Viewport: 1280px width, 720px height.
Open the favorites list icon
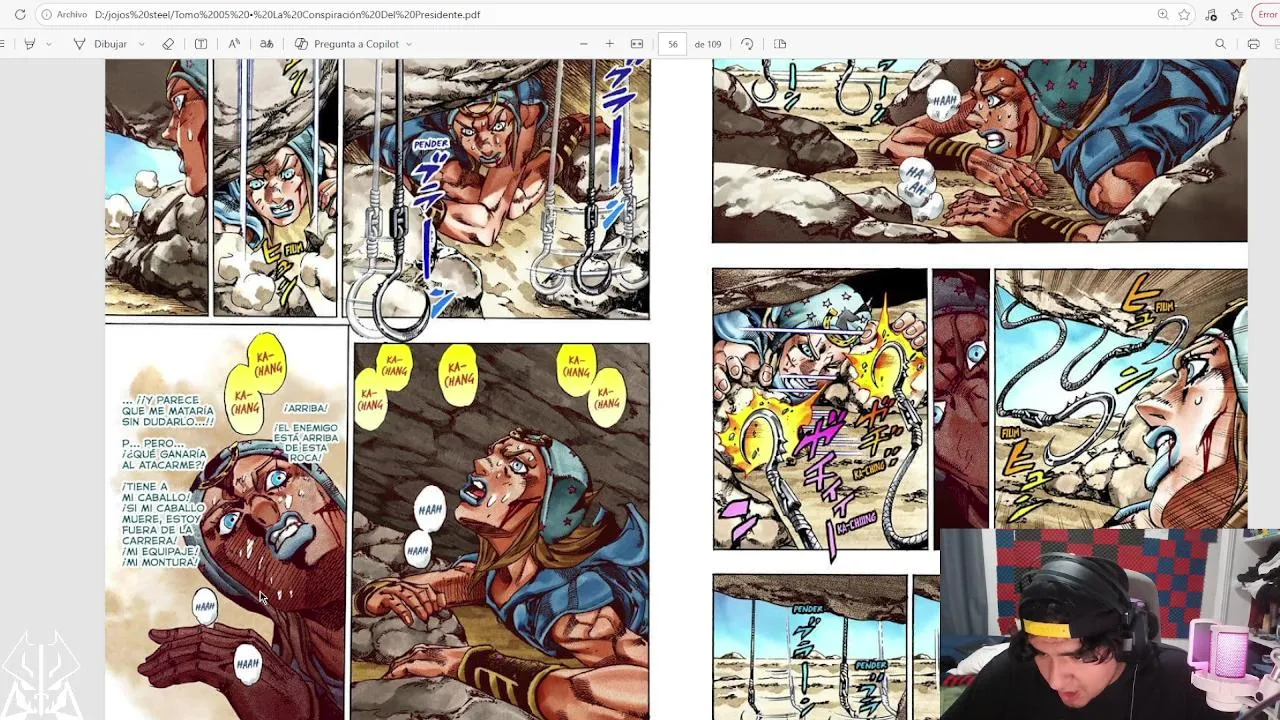(x=1236, y=15)
